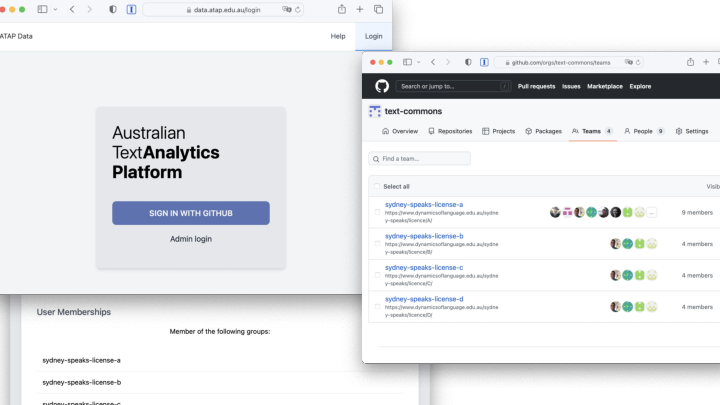Share the ATAP Data page

(342, 9)
